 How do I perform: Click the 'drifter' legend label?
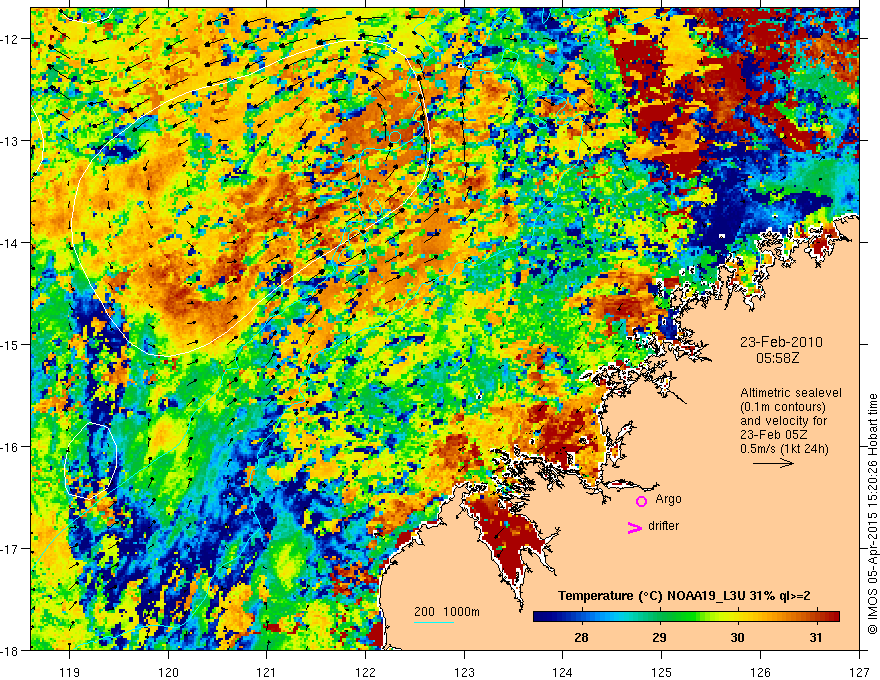663,526
